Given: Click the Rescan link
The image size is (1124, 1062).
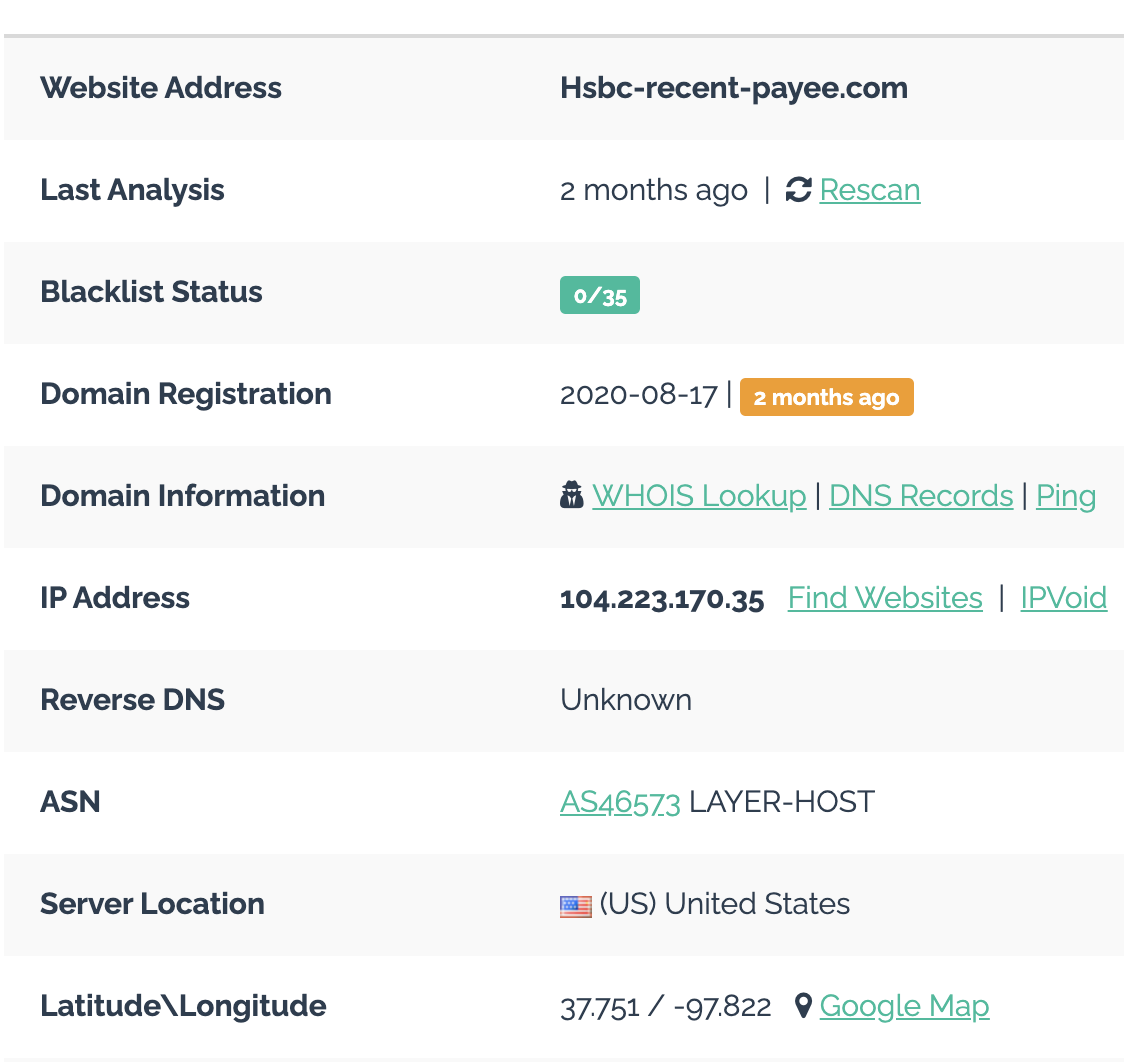Looking at the screenshot, I should coord(869,190).
